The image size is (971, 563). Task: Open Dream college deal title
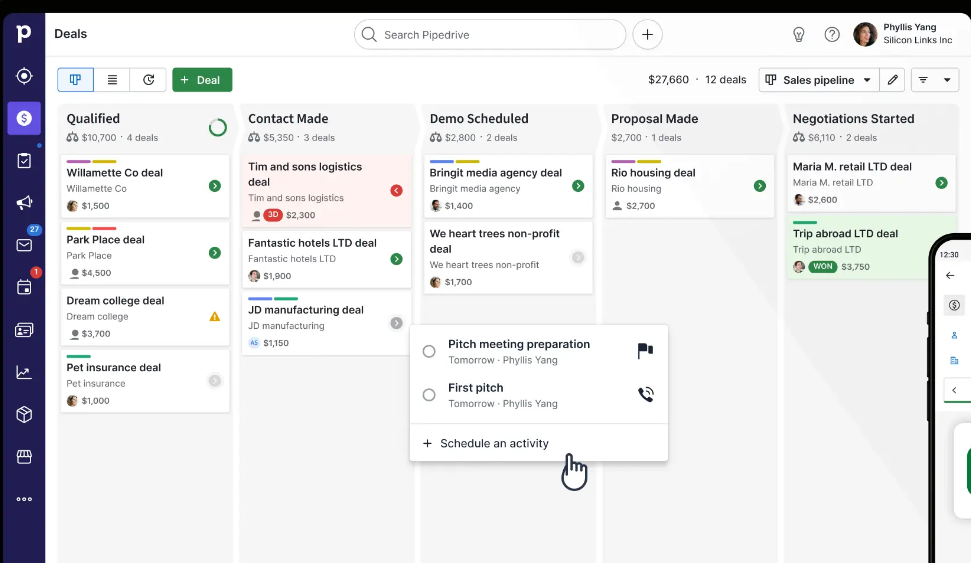coord(115,300)
